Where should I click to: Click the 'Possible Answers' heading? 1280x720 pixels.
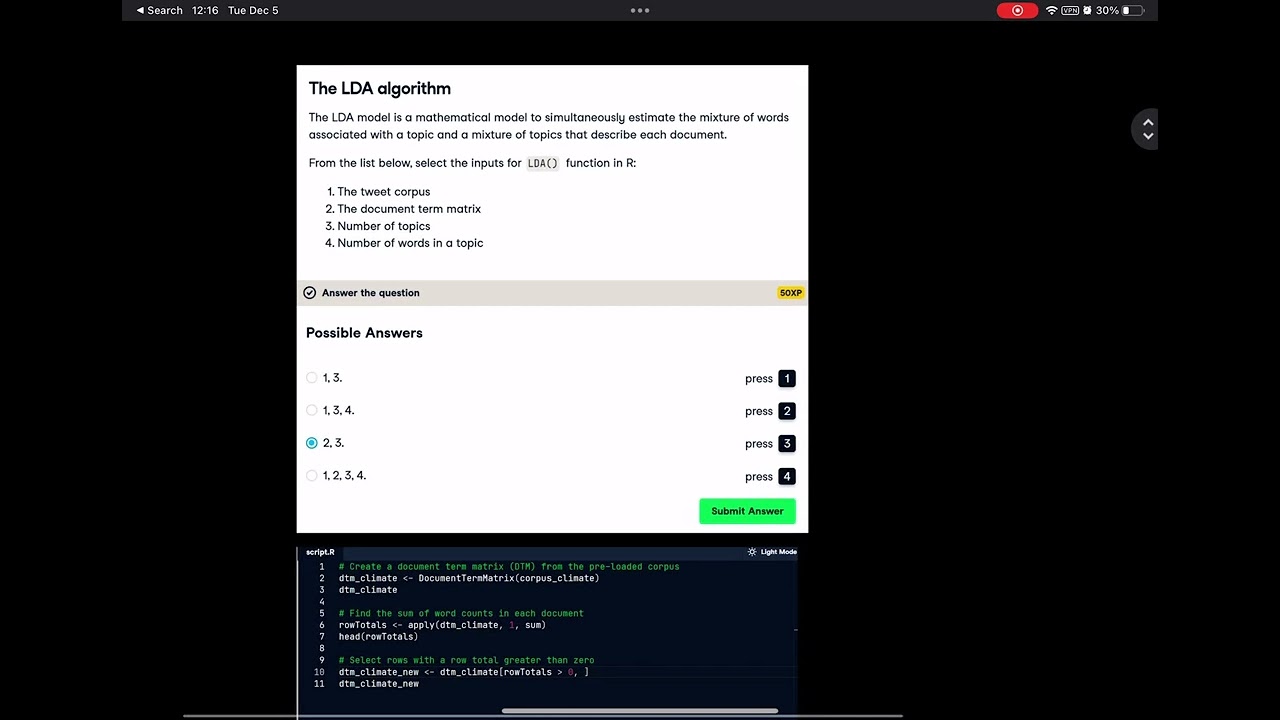tap(364, 333)
